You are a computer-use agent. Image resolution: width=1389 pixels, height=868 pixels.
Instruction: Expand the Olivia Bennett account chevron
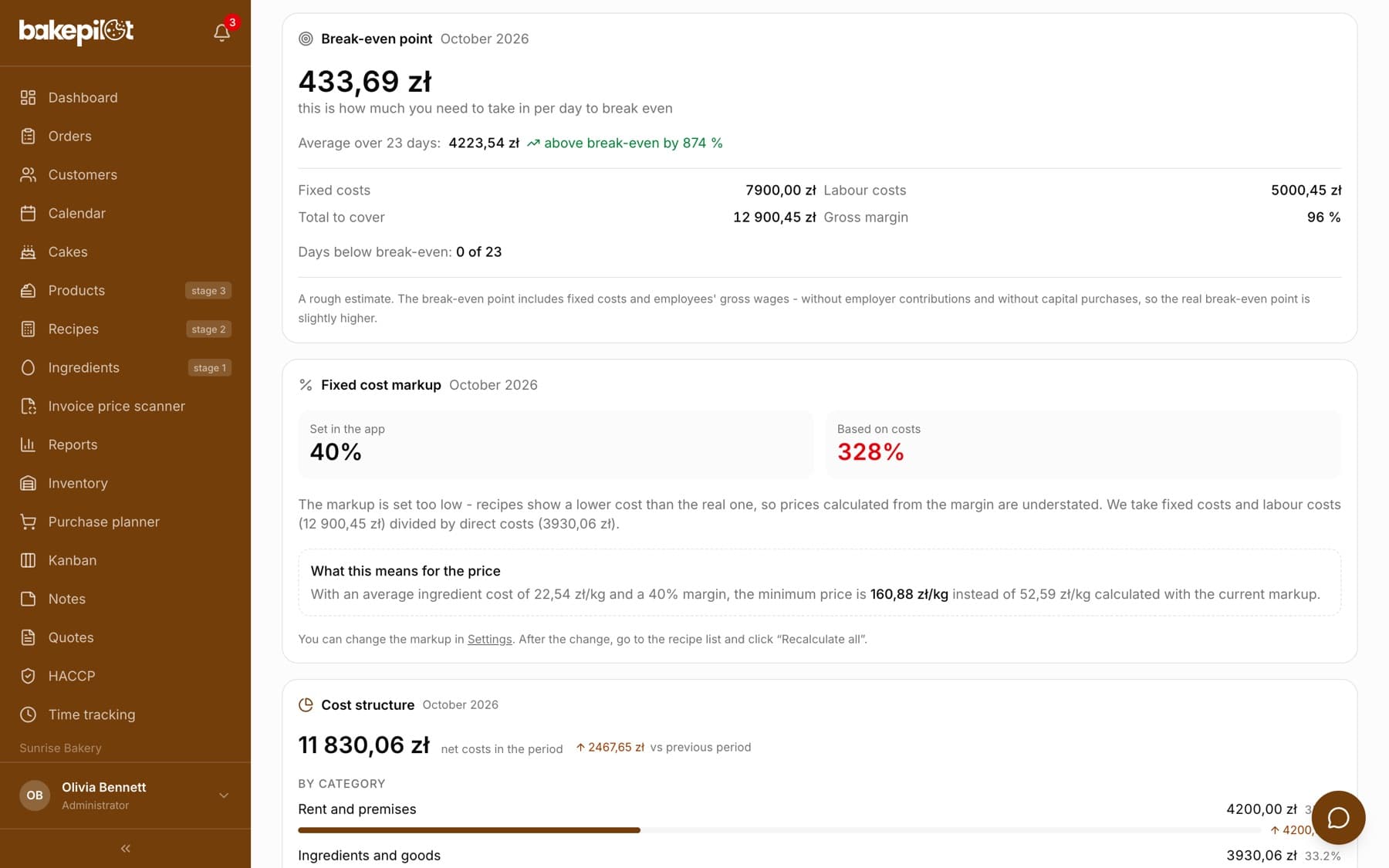(x=224, y=795)
